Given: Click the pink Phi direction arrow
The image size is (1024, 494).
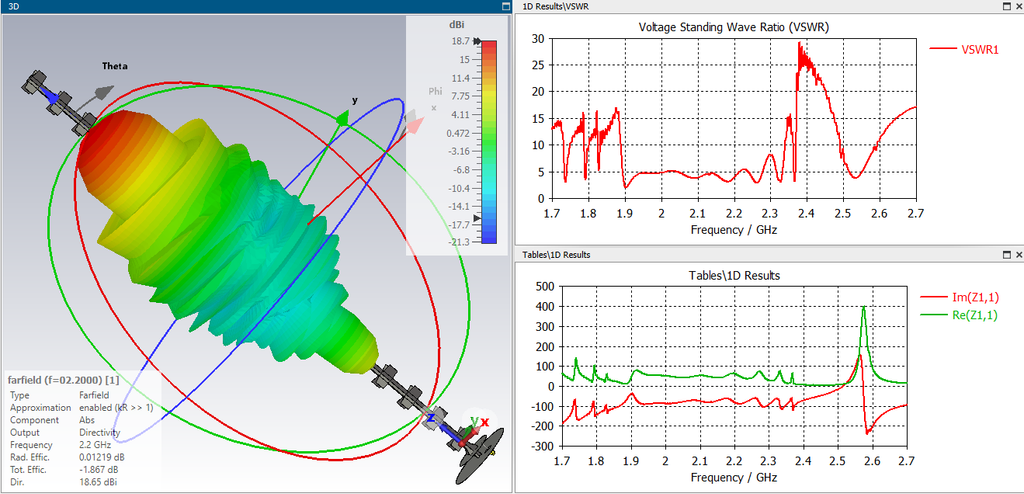Looking at the screenshot, I should (413, 123).
